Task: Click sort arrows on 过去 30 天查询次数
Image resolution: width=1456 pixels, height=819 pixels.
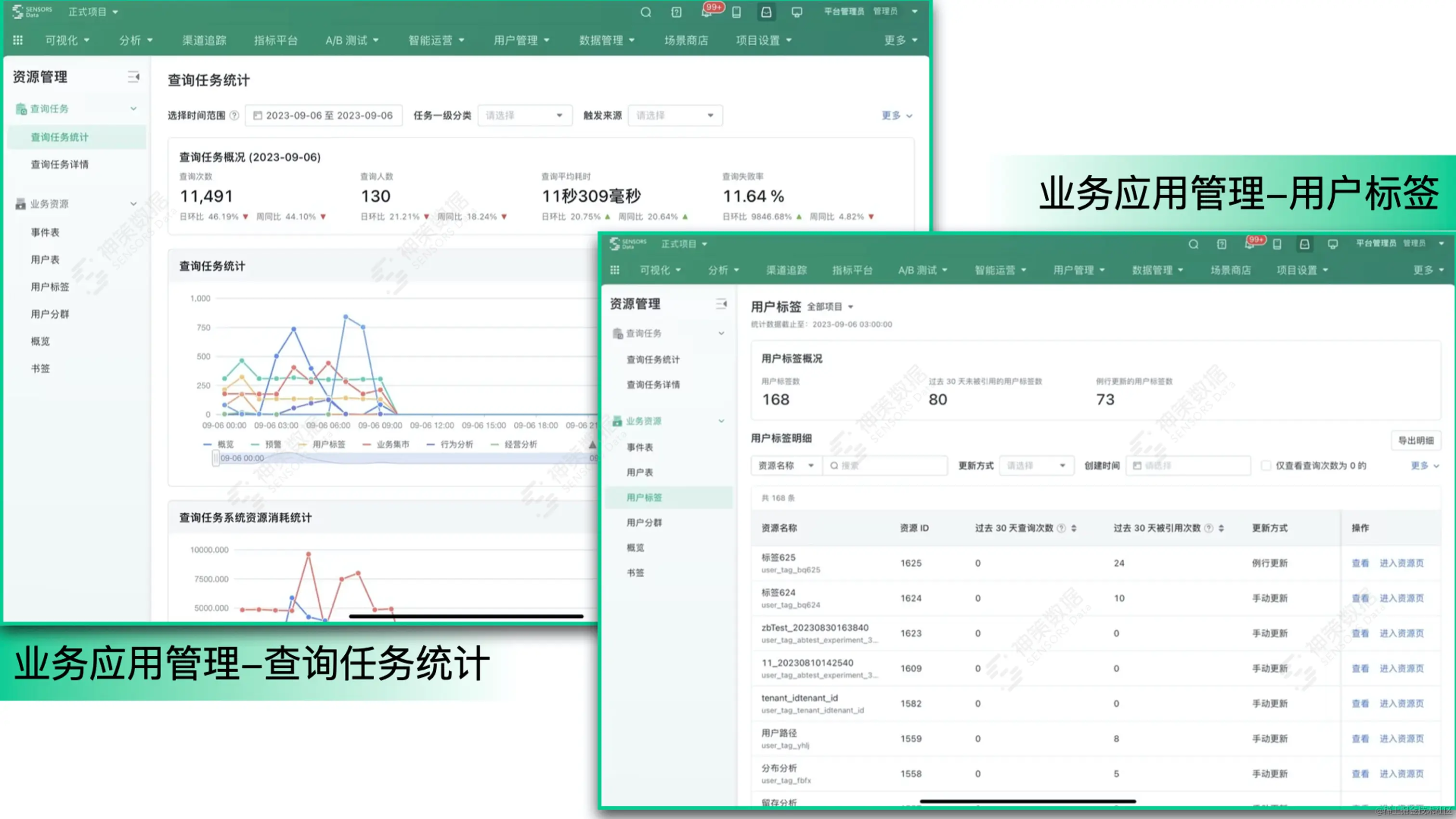Action: coord(1074,528)
